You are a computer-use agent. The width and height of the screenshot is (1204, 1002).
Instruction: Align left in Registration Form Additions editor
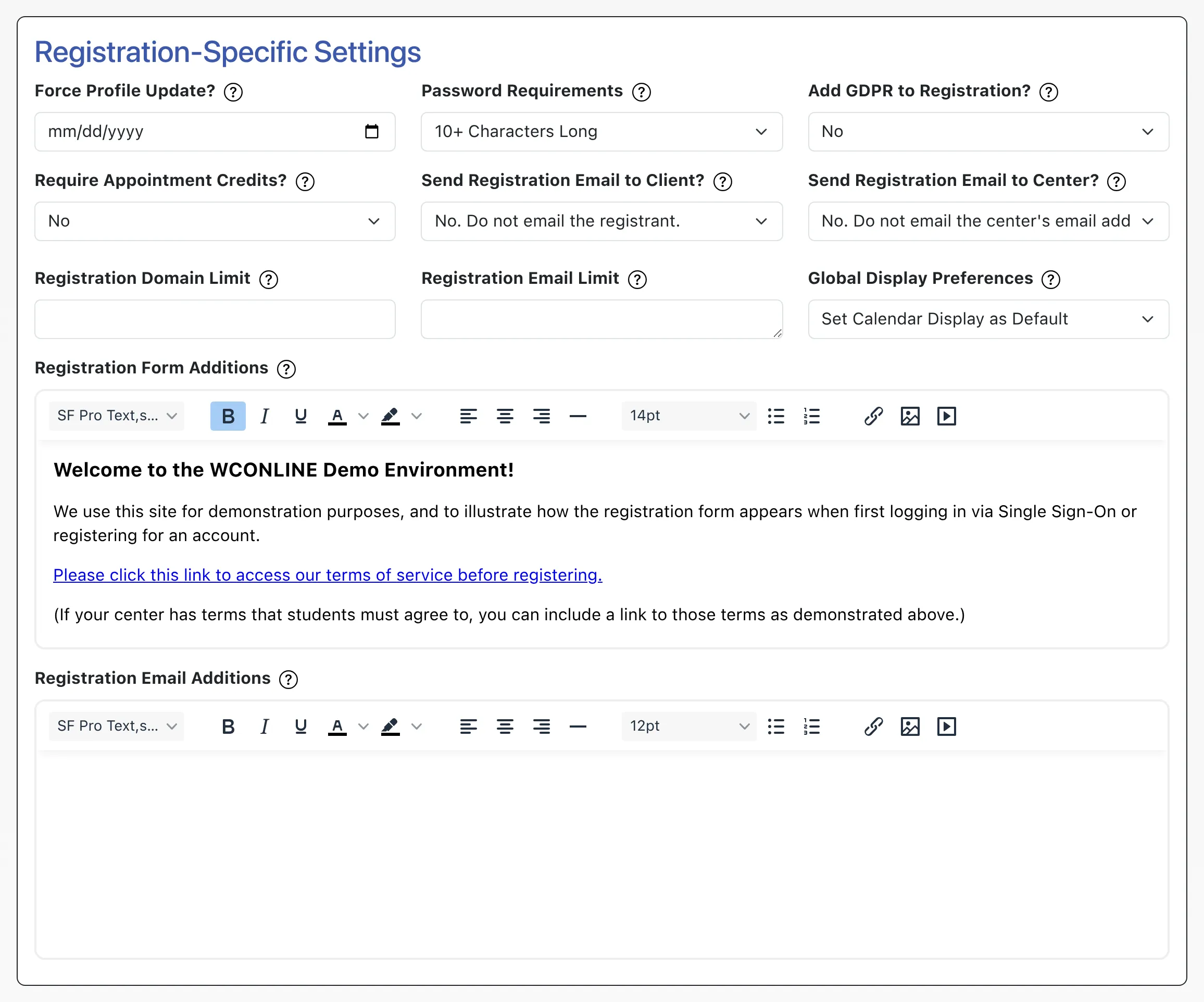pyautogui.click(x=468, y=416)
